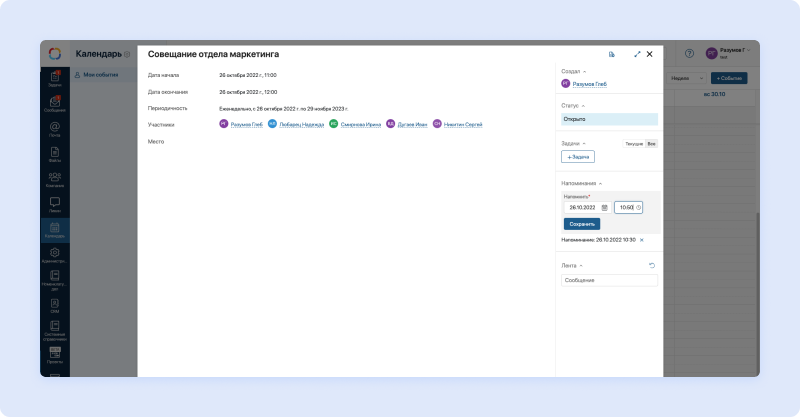
Task: Click the + Задача button
Action: [x=578, y=157]
